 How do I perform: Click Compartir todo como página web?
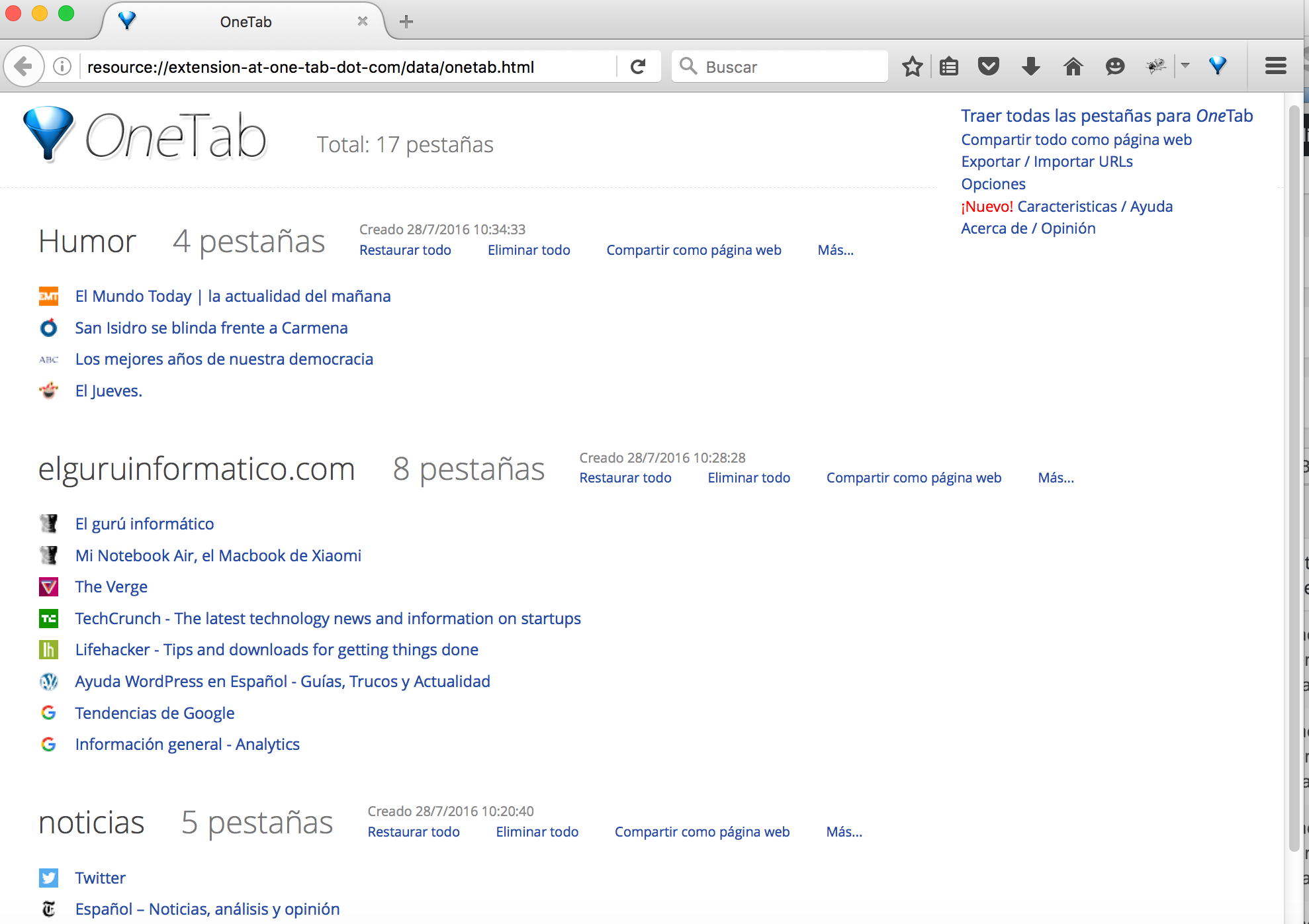pyautogui.click(x=1076, y=140)
